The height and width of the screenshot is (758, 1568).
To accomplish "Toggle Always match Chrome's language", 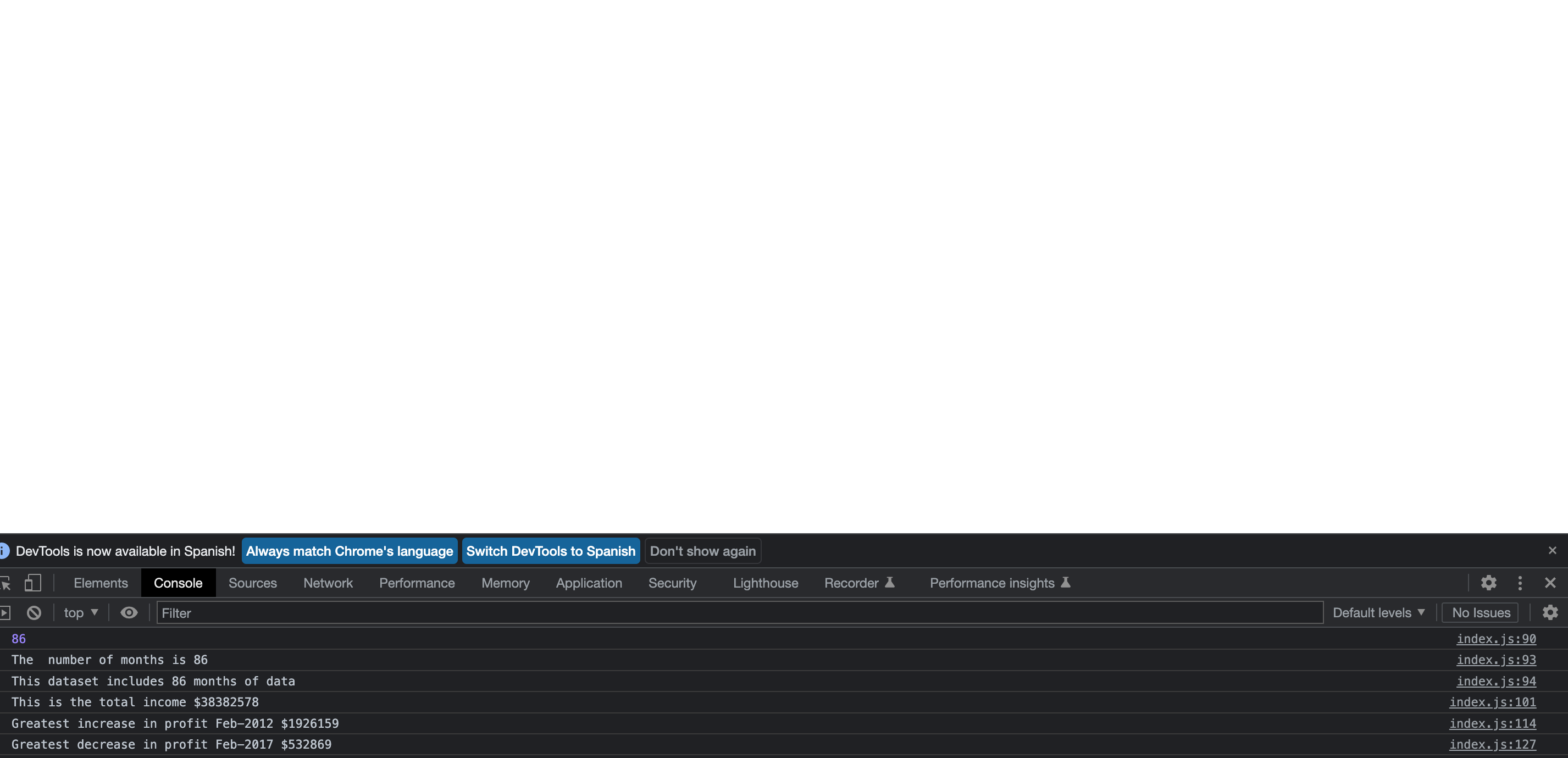I will click(349, 551).
